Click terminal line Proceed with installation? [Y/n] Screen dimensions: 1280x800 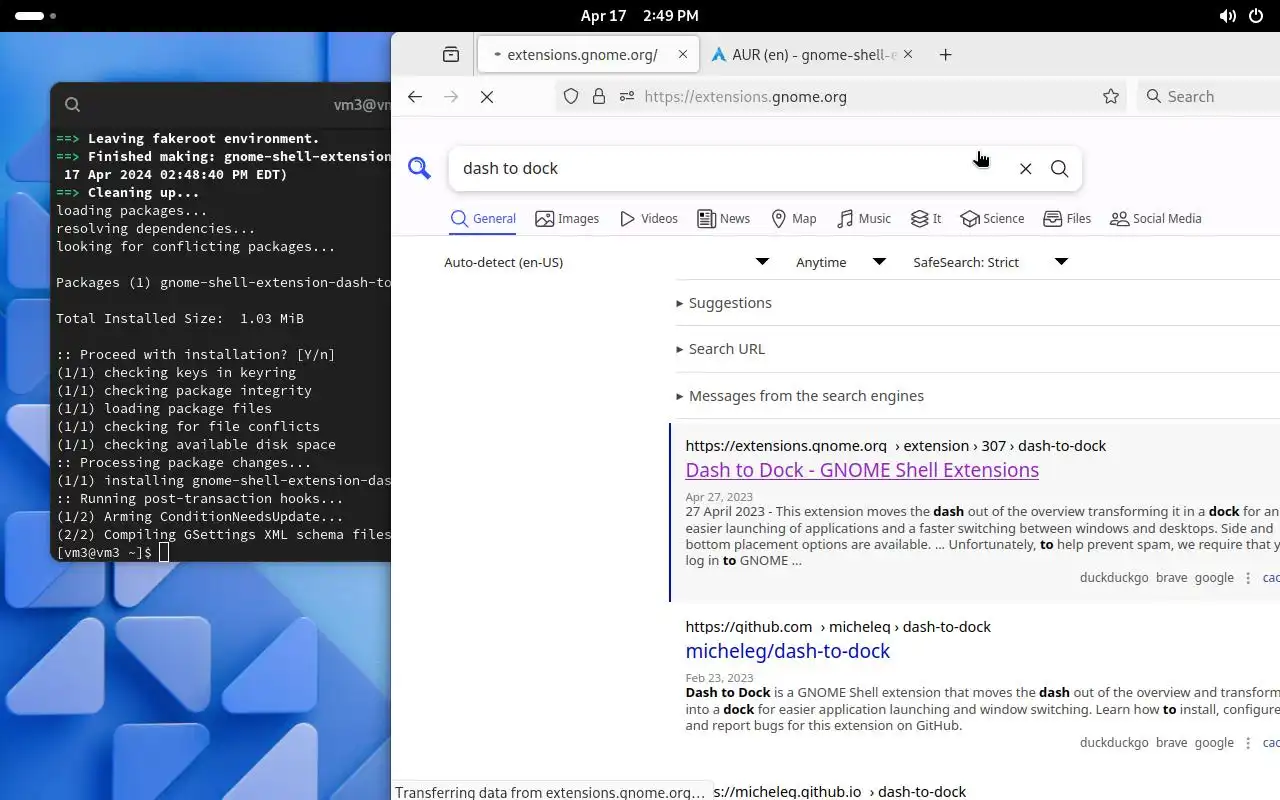click(x=196, y=355)
